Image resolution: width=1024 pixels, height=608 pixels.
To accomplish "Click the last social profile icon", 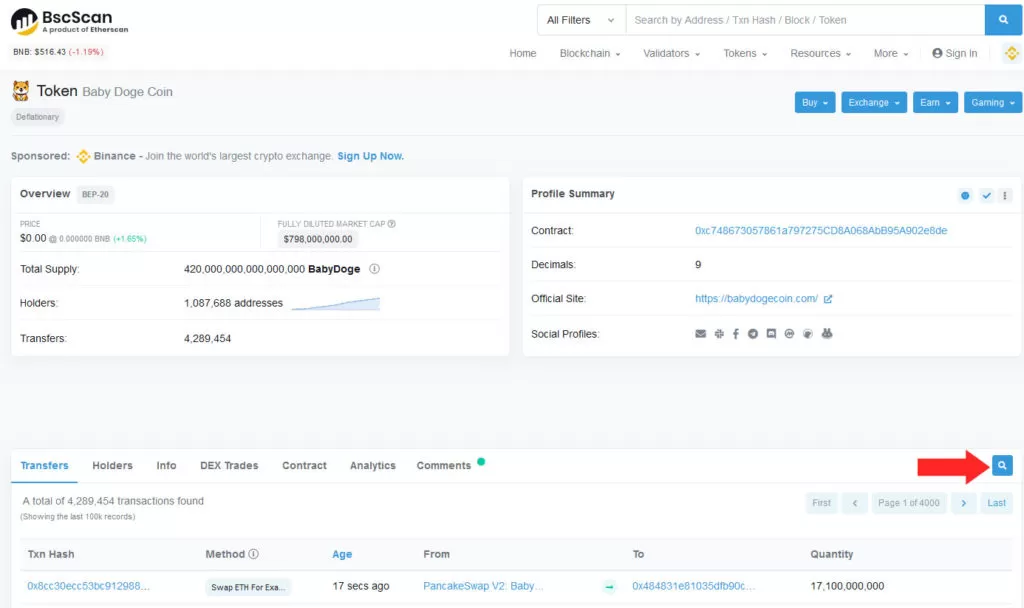I will (827, 334).
